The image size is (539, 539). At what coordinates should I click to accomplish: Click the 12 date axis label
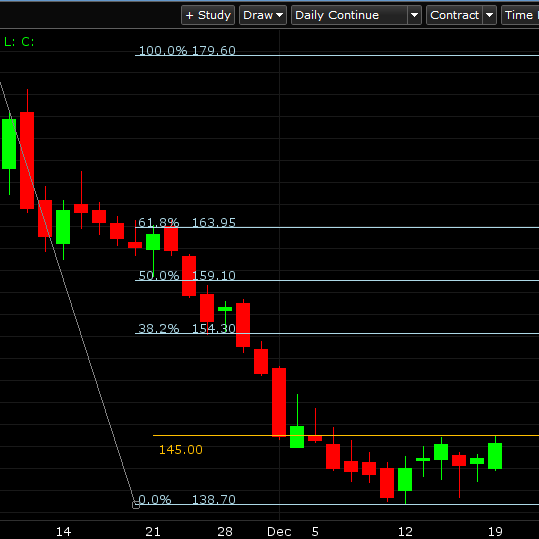405,532
